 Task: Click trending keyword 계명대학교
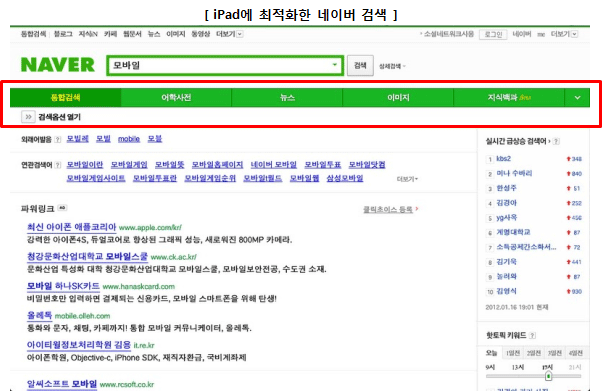513,232
